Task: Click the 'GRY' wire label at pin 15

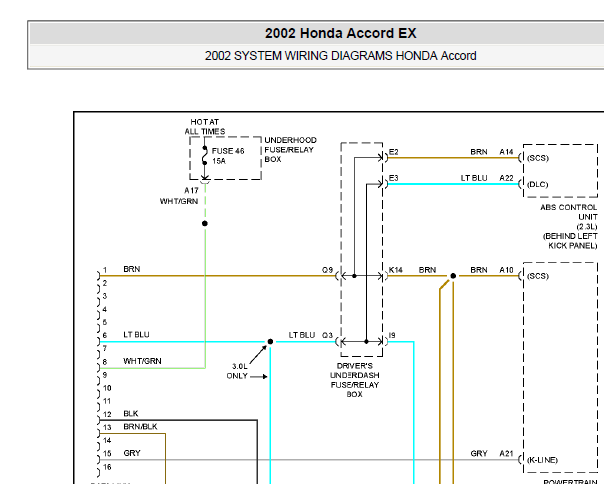Action: [x=132, y=453]
